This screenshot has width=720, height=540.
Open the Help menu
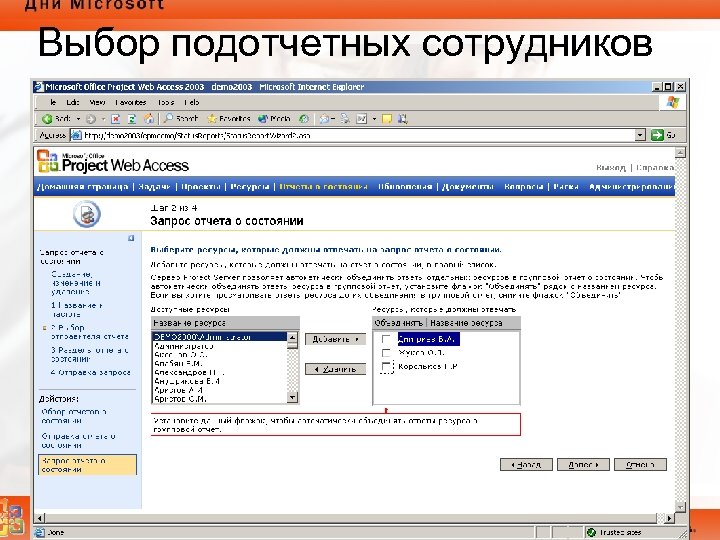pos(191,102)
